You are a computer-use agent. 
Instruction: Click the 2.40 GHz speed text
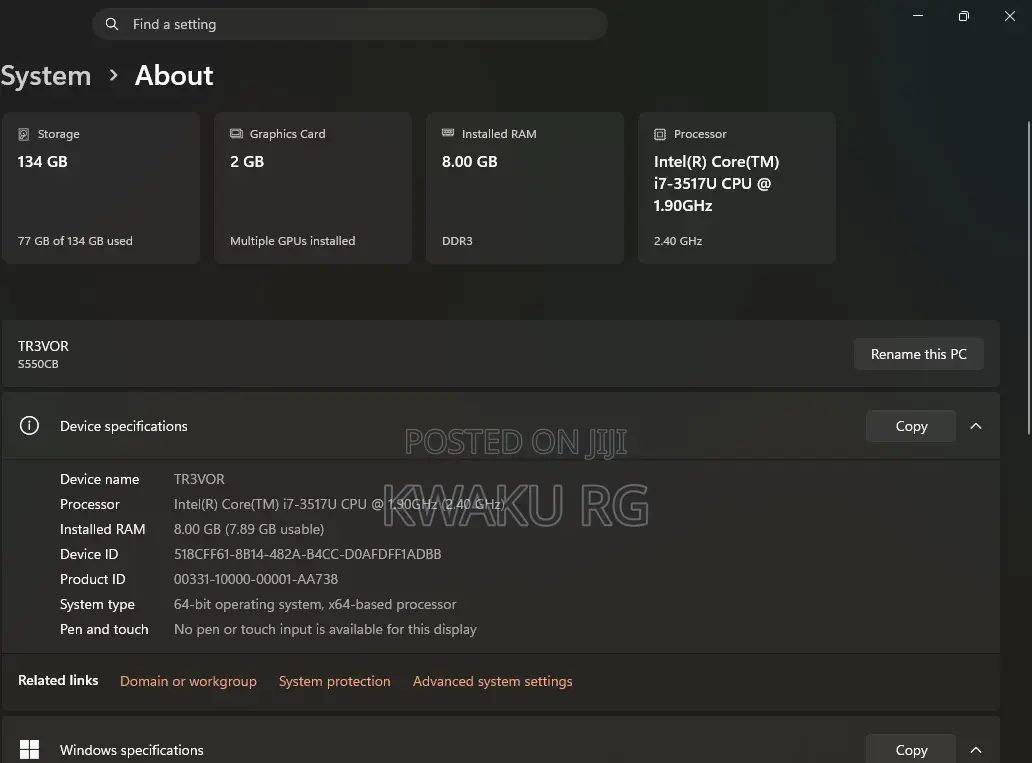tap(677, 241)
